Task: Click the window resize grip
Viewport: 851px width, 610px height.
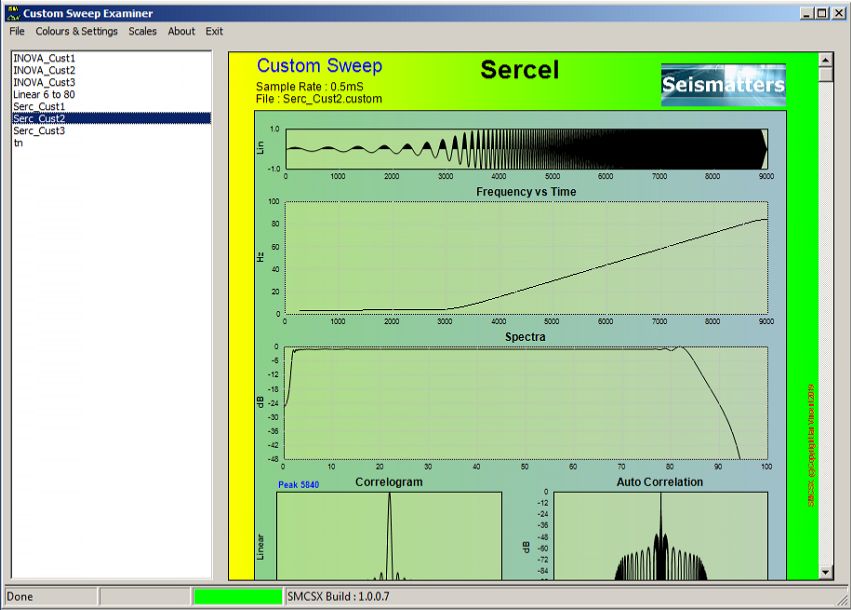Action: (x=843, y=599)
